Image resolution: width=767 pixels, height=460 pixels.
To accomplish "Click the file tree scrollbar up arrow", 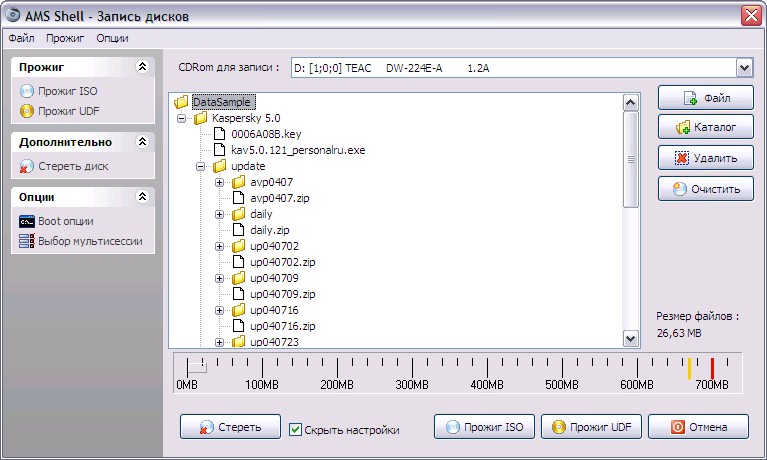I will point(631,103).
